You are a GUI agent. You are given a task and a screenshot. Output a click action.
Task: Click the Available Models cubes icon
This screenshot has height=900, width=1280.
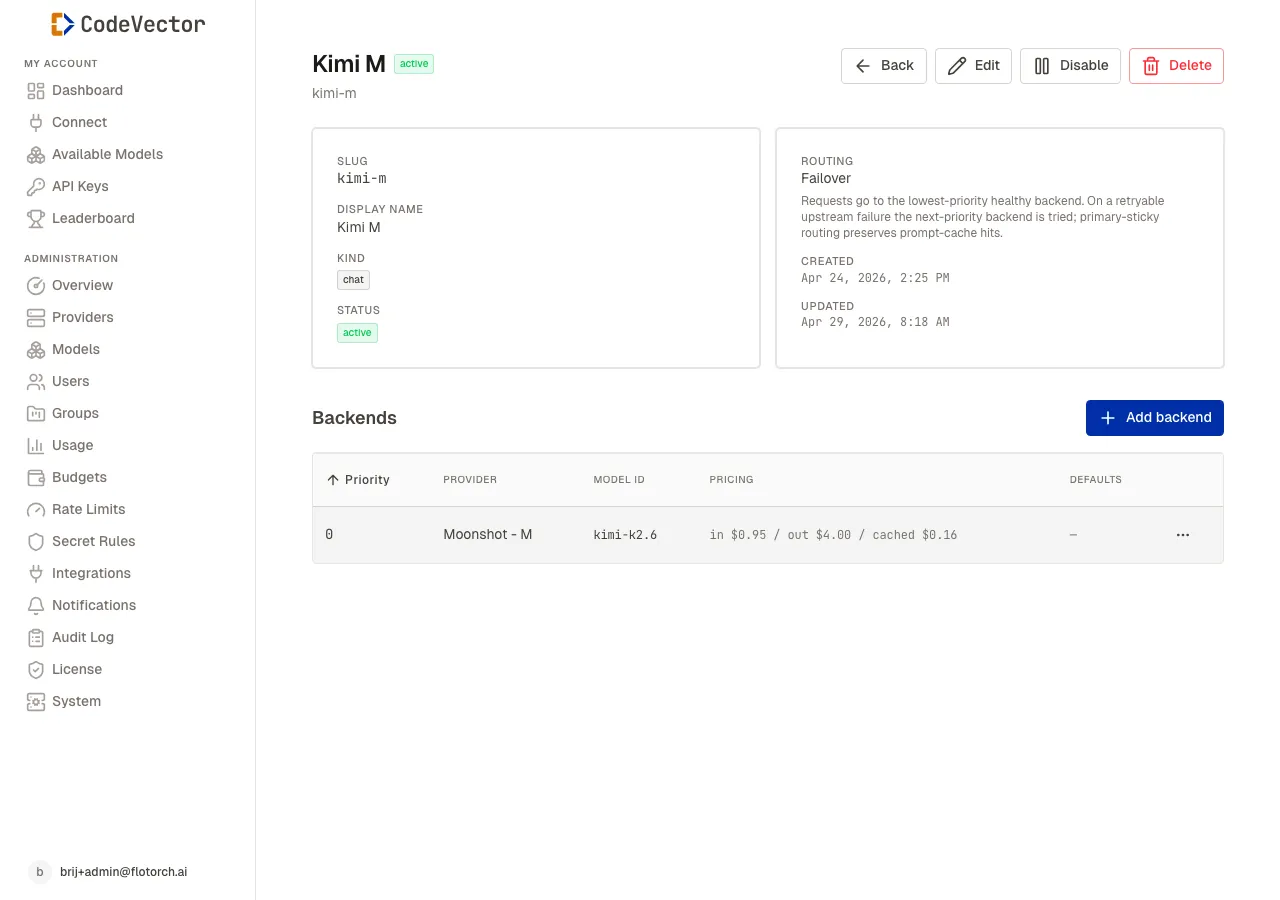pyautogui.click(x=36, y=154)
